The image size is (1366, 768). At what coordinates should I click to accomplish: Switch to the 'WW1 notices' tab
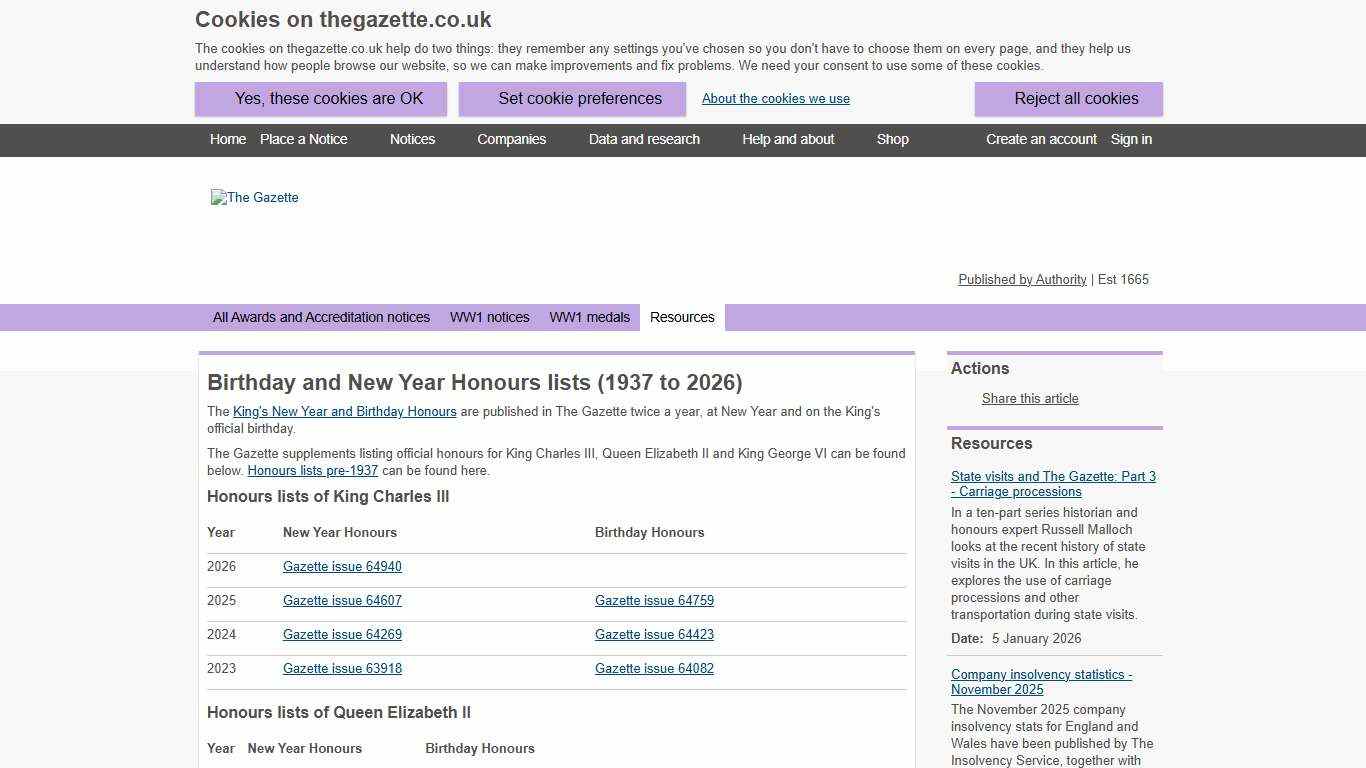(489, 317)
